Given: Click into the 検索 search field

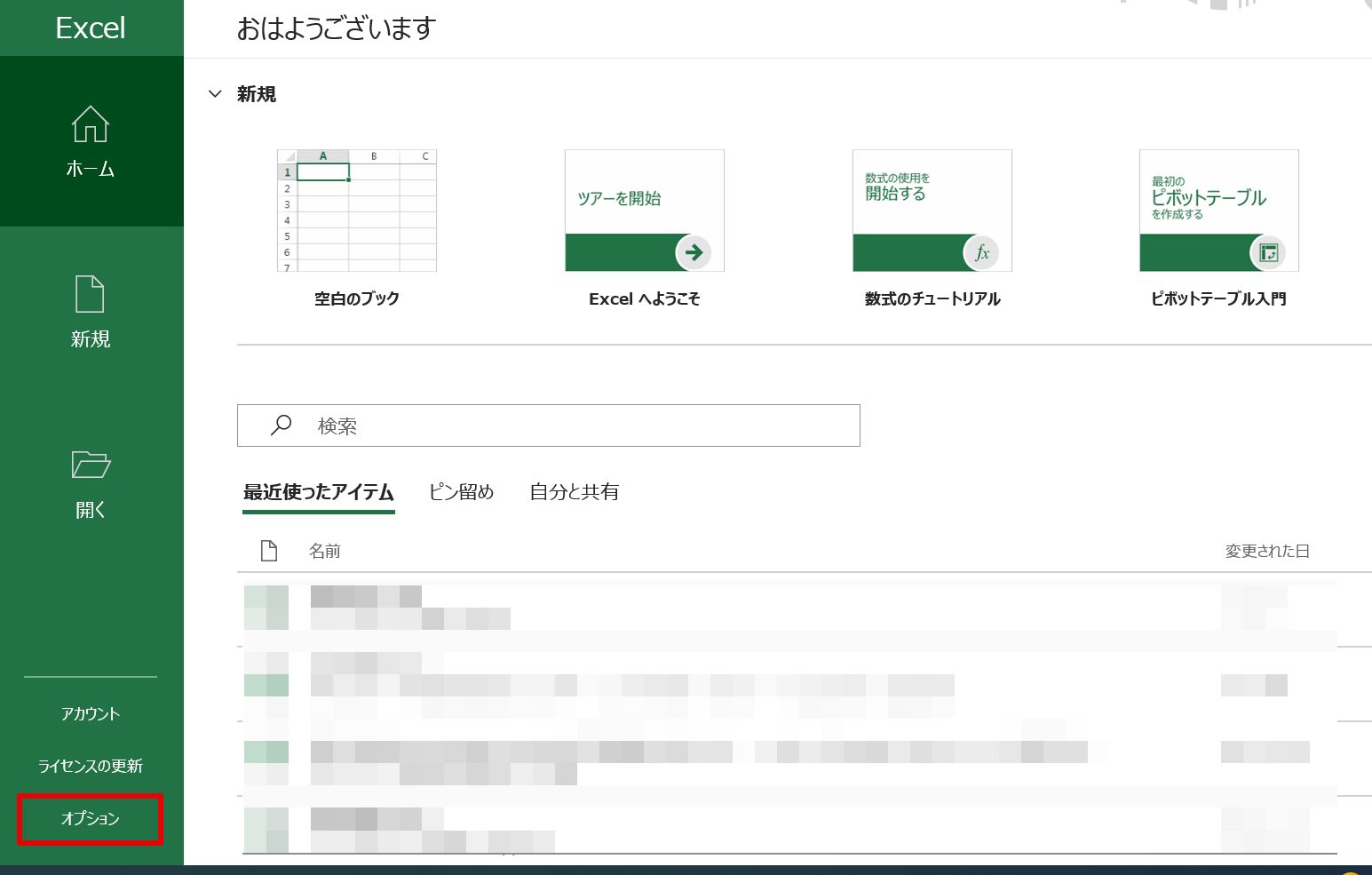Looking at the screenshot, I should (x=549, y=426).
